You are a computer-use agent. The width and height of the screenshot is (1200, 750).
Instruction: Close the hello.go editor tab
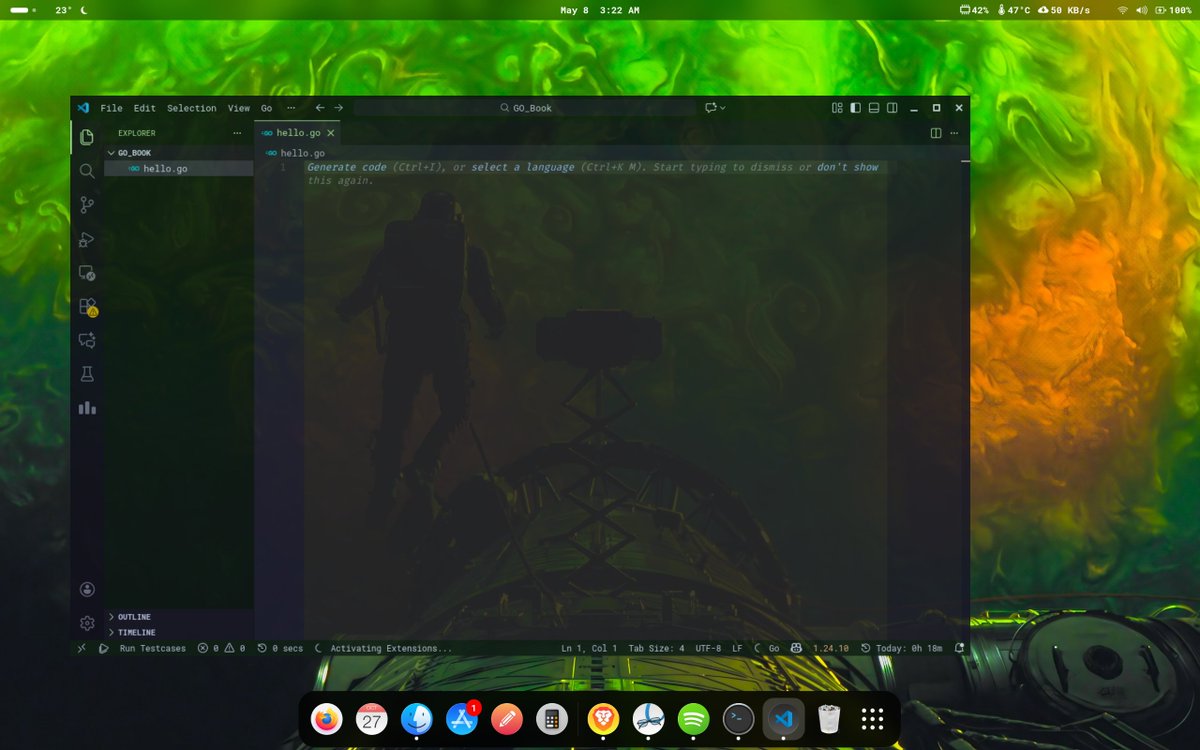coord(331,132)
